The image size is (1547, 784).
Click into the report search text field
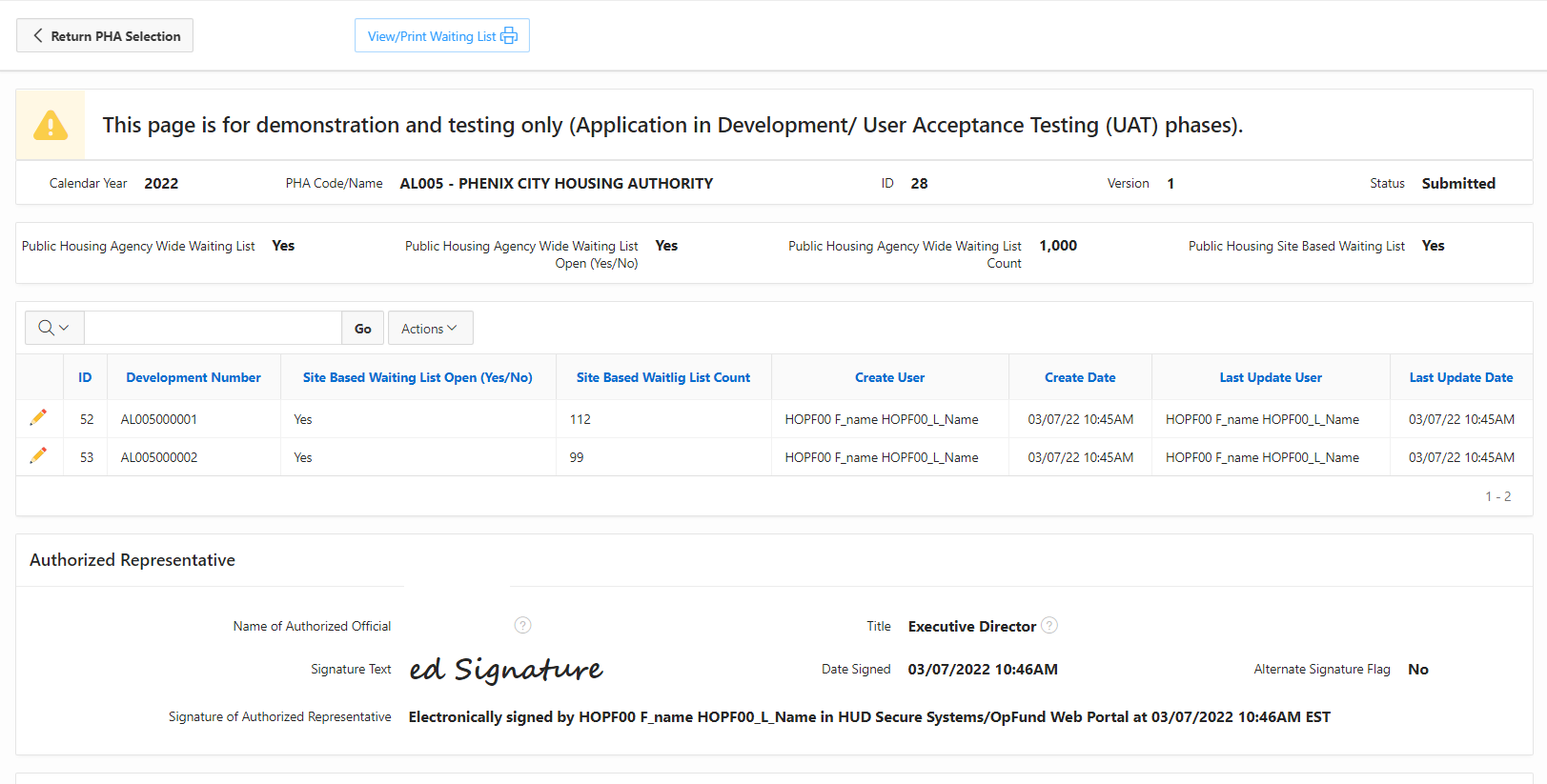pos(213,328)
